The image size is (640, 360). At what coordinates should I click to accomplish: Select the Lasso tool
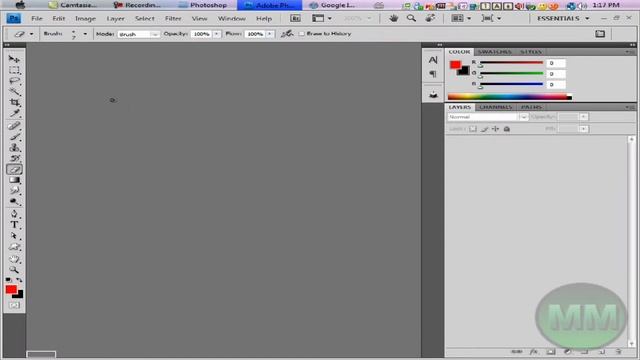(14, 81)
